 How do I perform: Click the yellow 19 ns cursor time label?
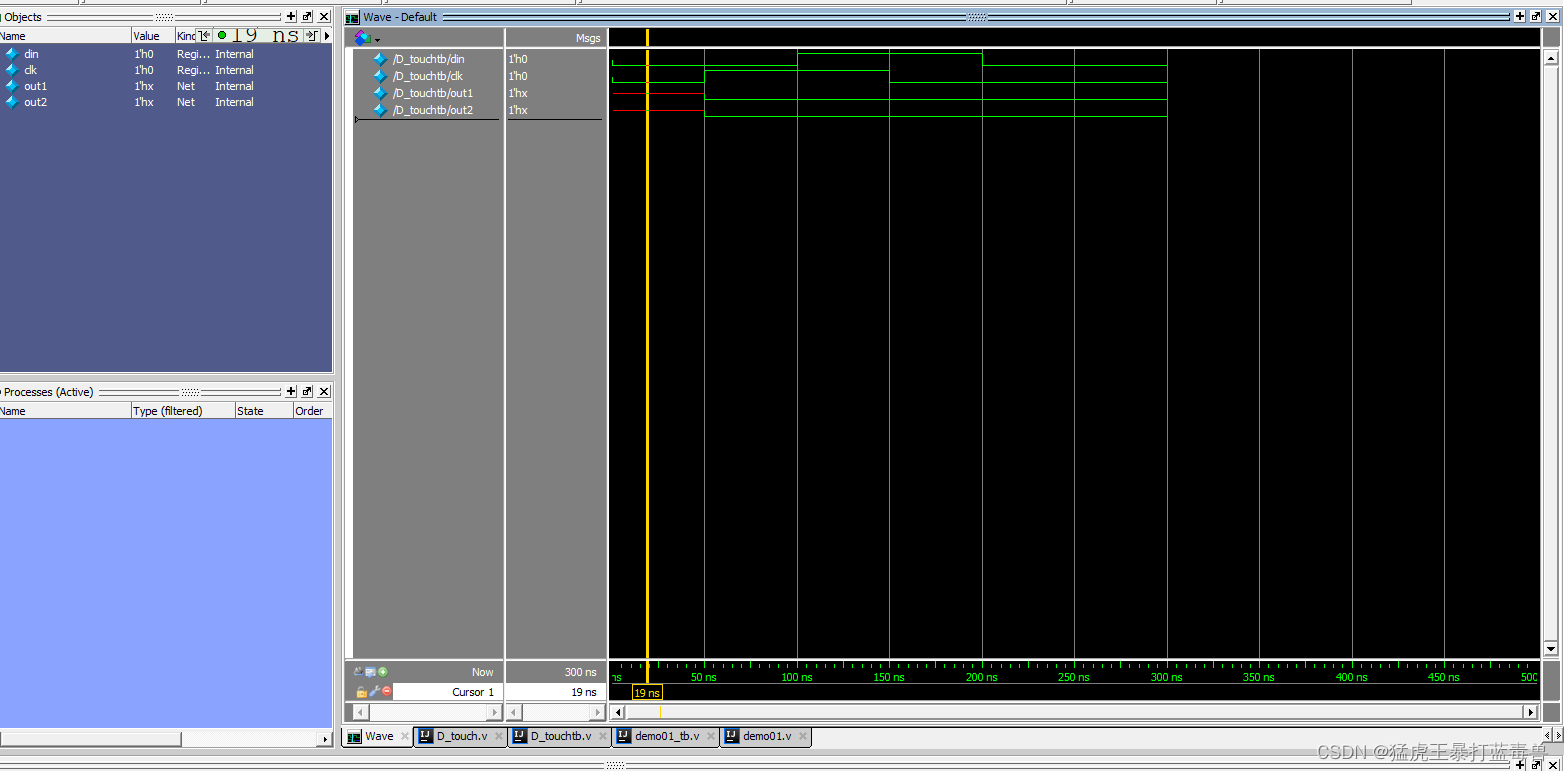(647, 692)
